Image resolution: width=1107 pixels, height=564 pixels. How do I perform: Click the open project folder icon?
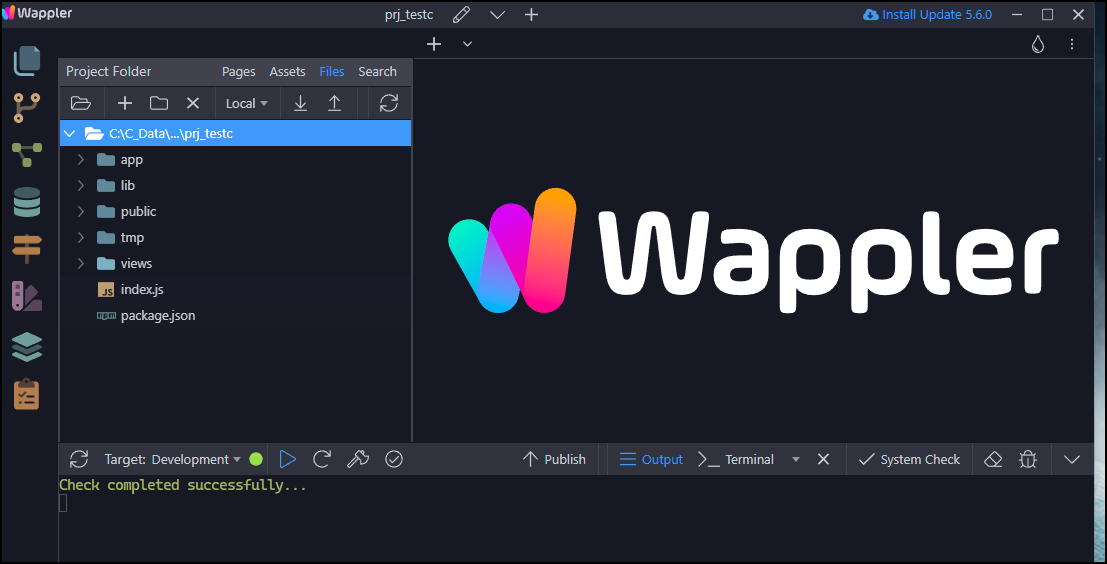coord(81,103)
